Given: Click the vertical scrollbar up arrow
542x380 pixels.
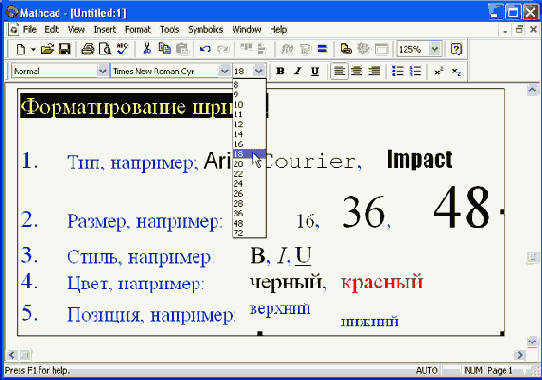Looking at the screenshot, I should click(532, 90).
